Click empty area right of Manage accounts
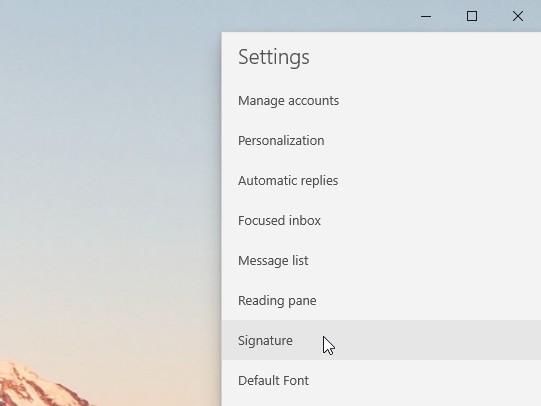Screen dimensions: 541x406 point(440,101)
